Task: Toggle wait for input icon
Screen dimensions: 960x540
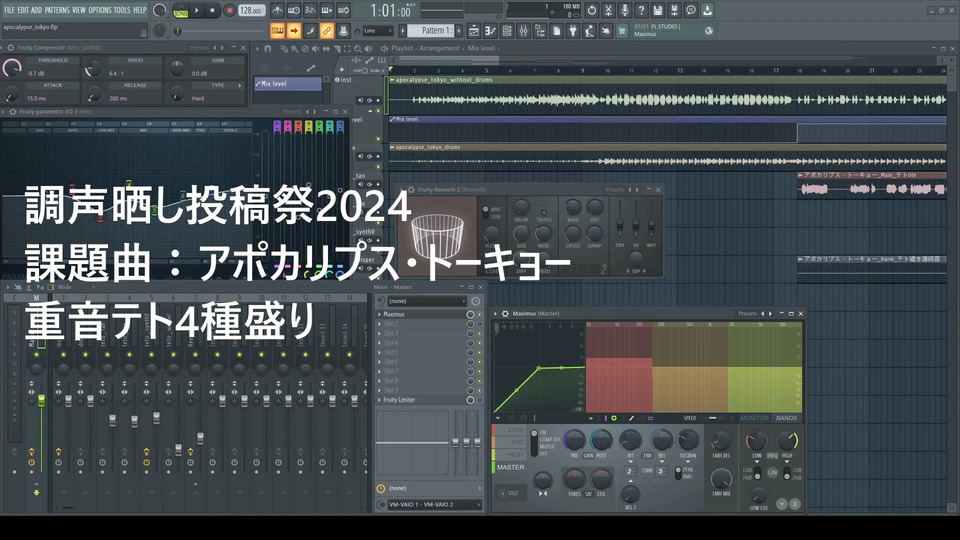Action: [x=294, y=10]
